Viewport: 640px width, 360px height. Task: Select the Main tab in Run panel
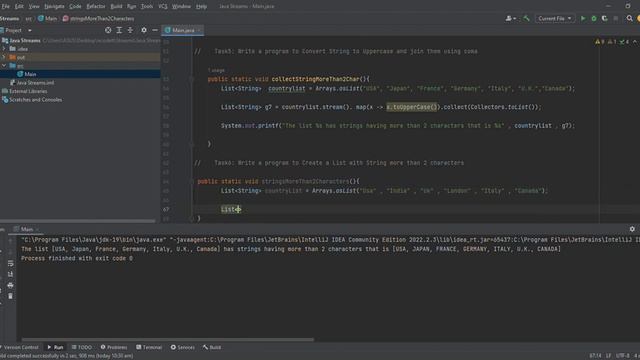click(27, 229)
